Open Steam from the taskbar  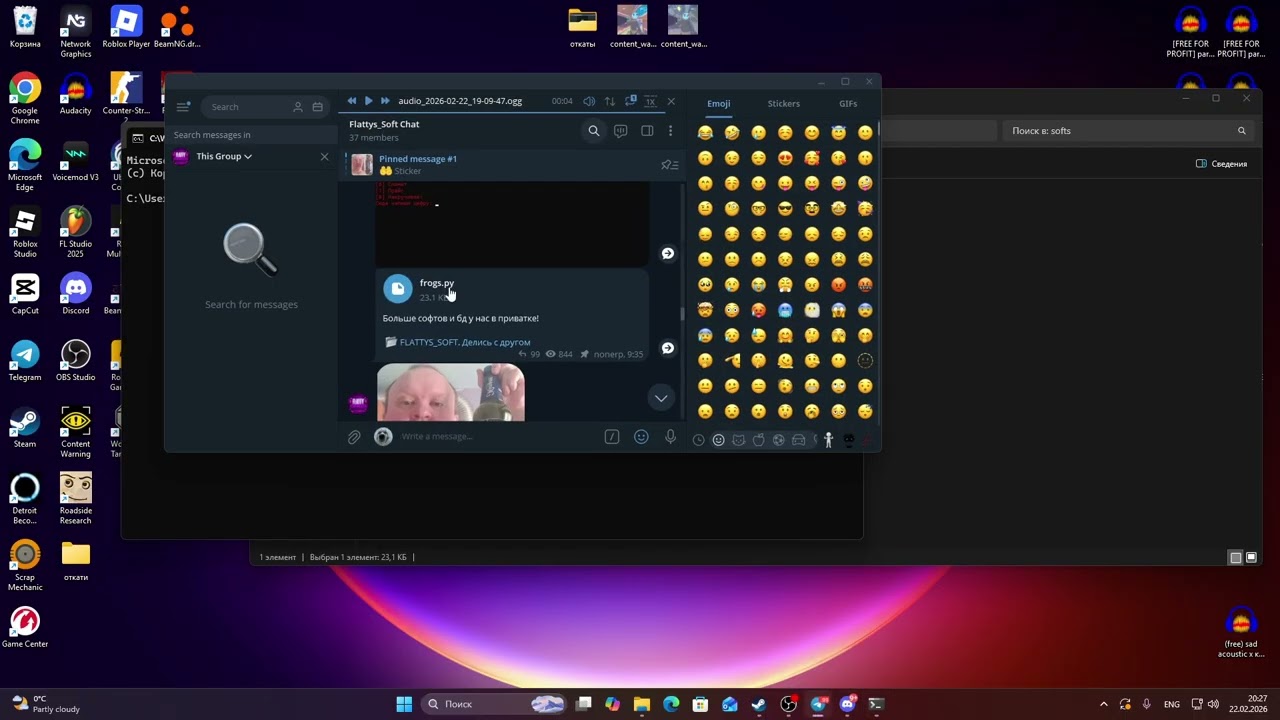pyautogui.click(x=759, y=704)
